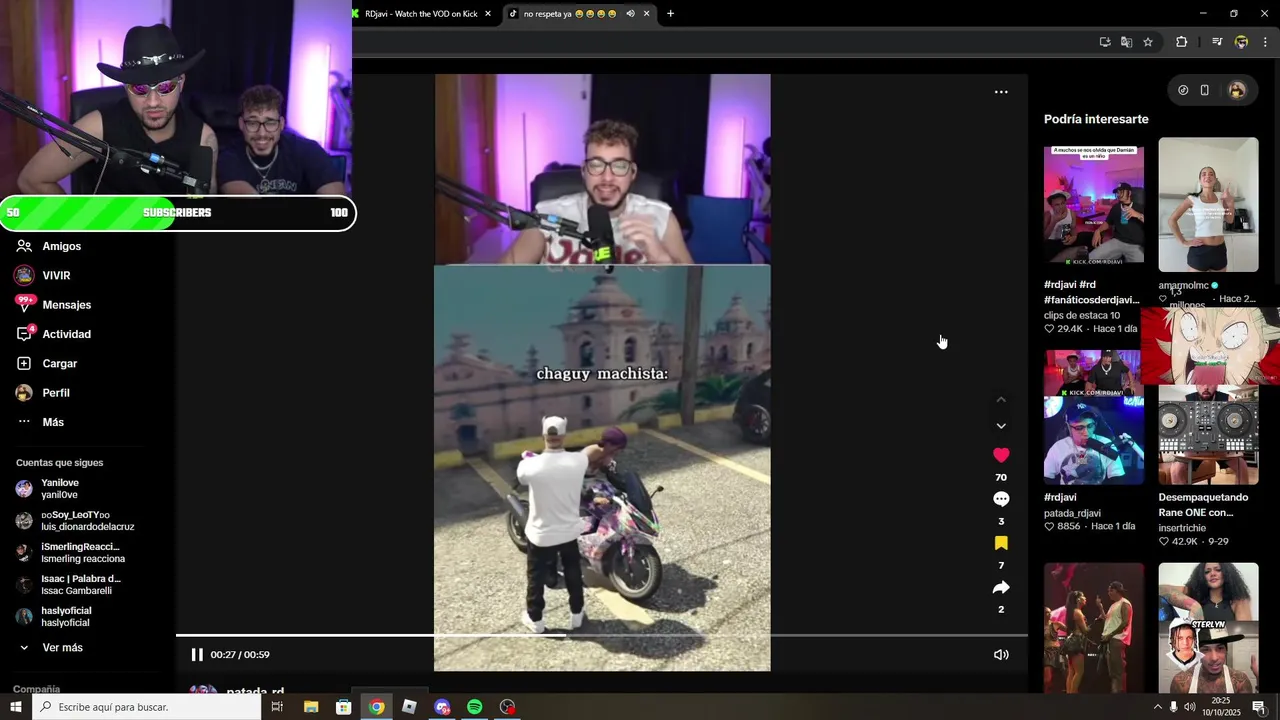This screenshot has height=720, width=1280.
Task: Open Chrome profile avatar
Action: (x=1241, y=42)
